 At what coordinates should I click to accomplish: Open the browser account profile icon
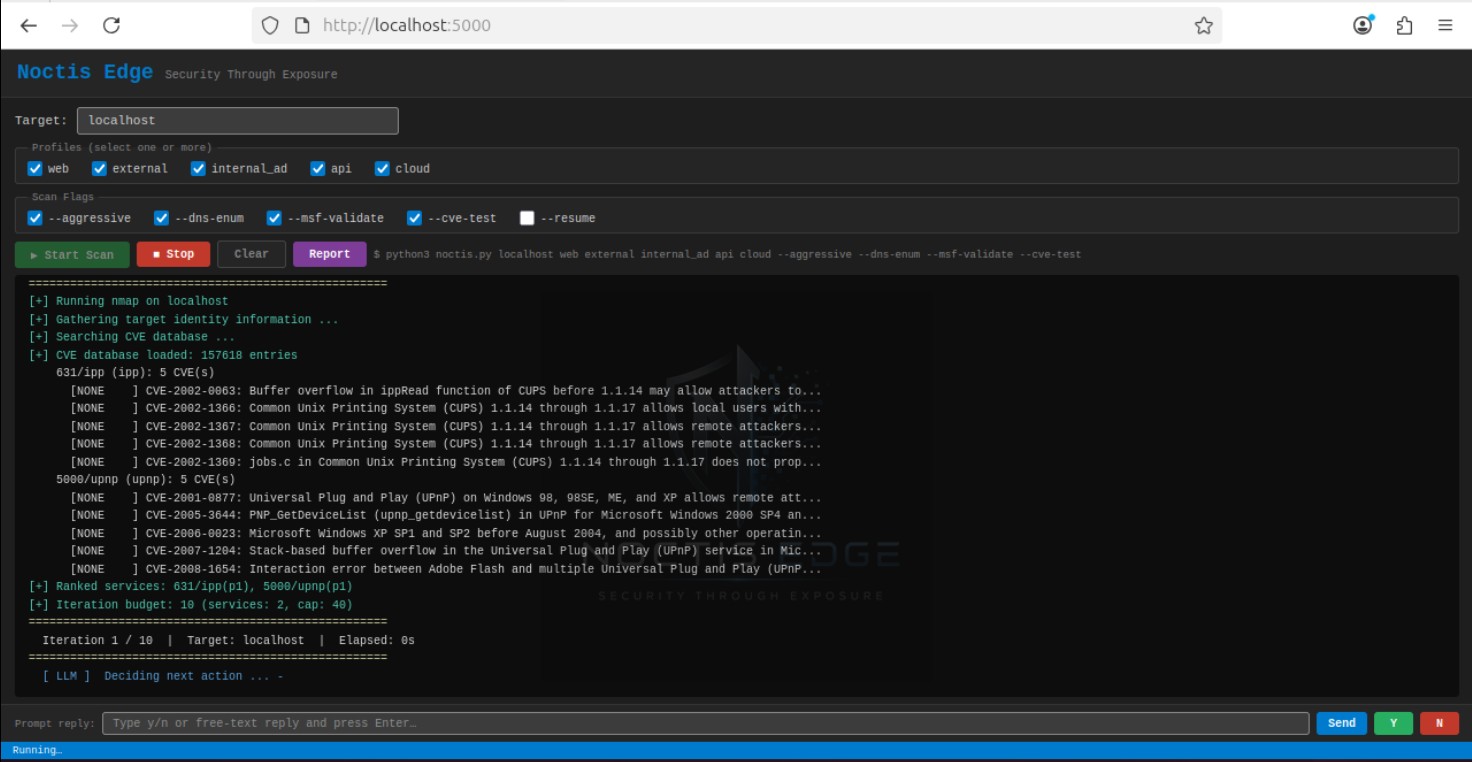(1363, 26)
